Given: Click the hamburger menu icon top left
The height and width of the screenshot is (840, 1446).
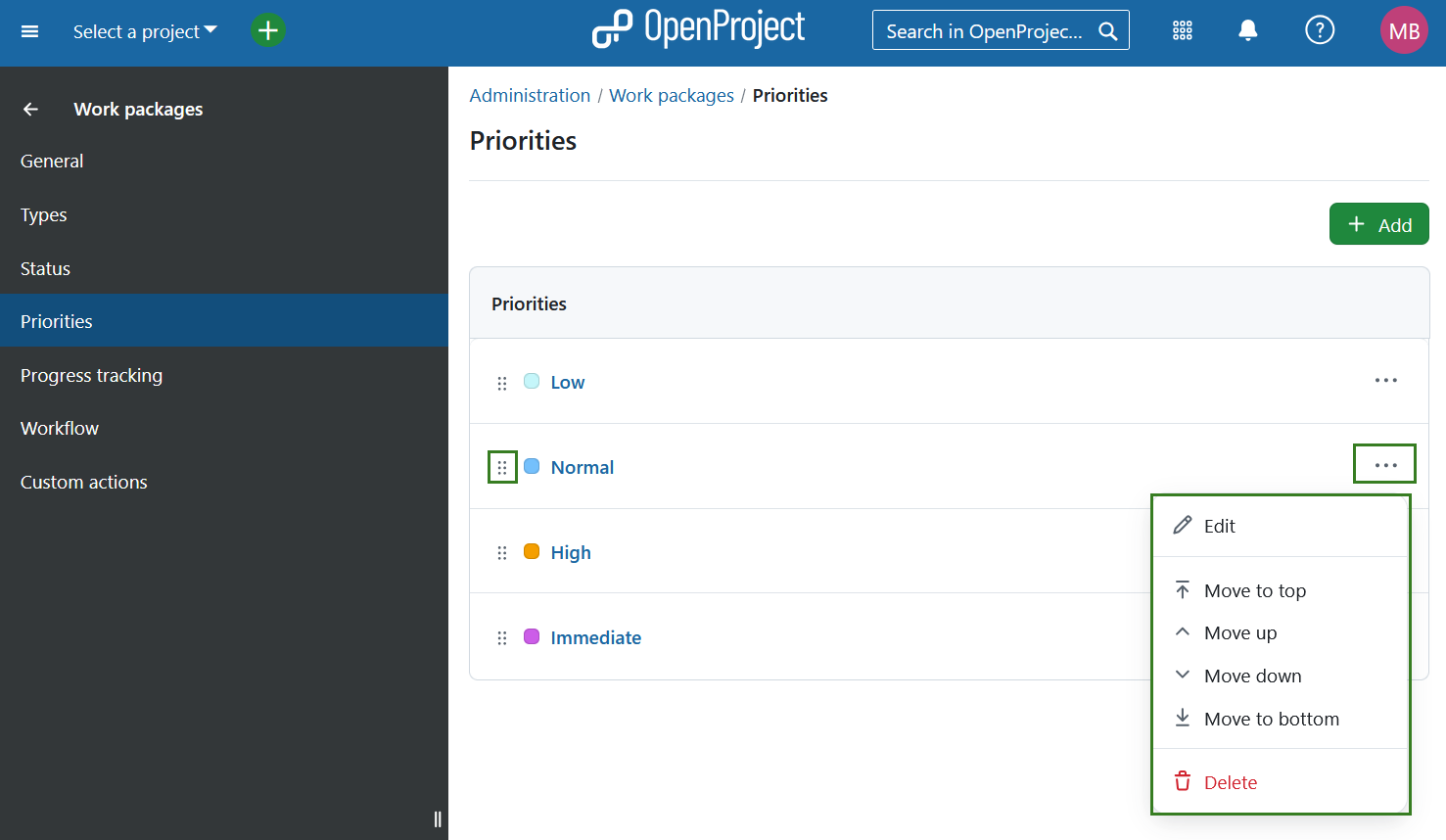Looking at the screenshot, I should tap(29, 30).
